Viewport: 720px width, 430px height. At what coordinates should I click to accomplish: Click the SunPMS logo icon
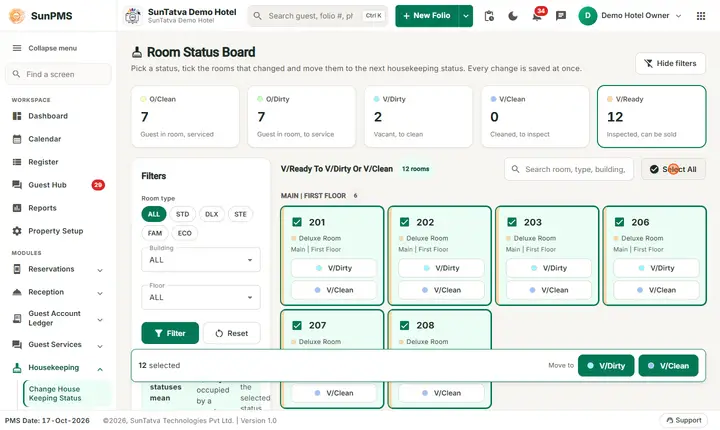[x=17, y=16]
